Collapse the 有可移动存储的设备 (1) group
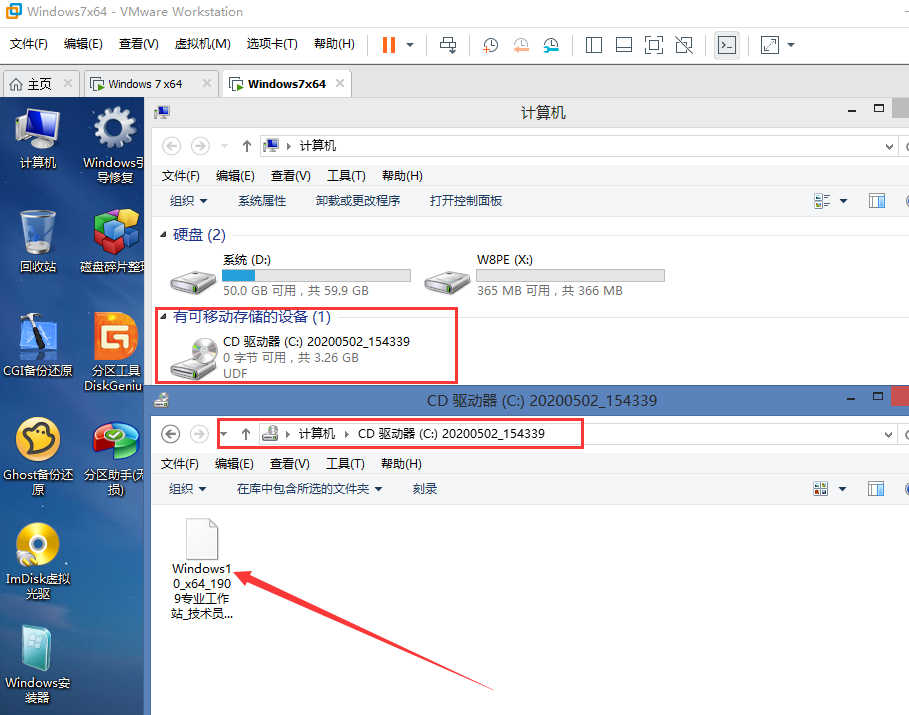Viewport: 909px width, 715px height. [x=163, y=317]
